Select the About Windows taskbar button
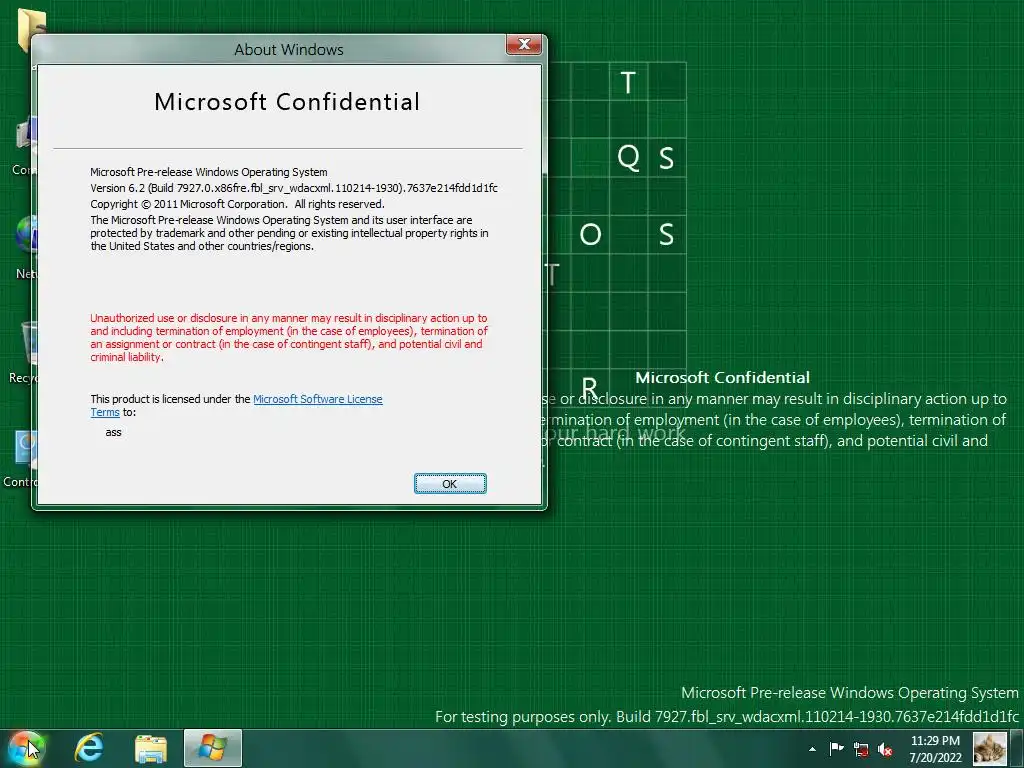This screenshot has height=768, width=1024. [x=213, y=748]
